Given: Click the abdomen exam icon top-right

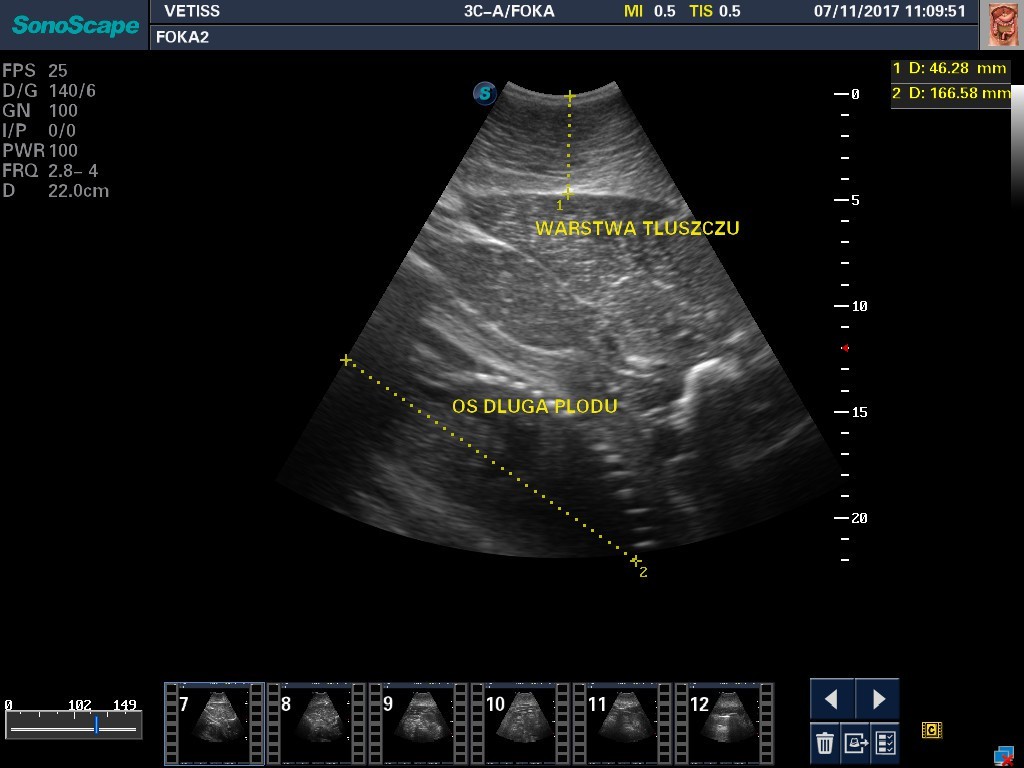Looking at the screenshot, I should (x=1003, y=25).
